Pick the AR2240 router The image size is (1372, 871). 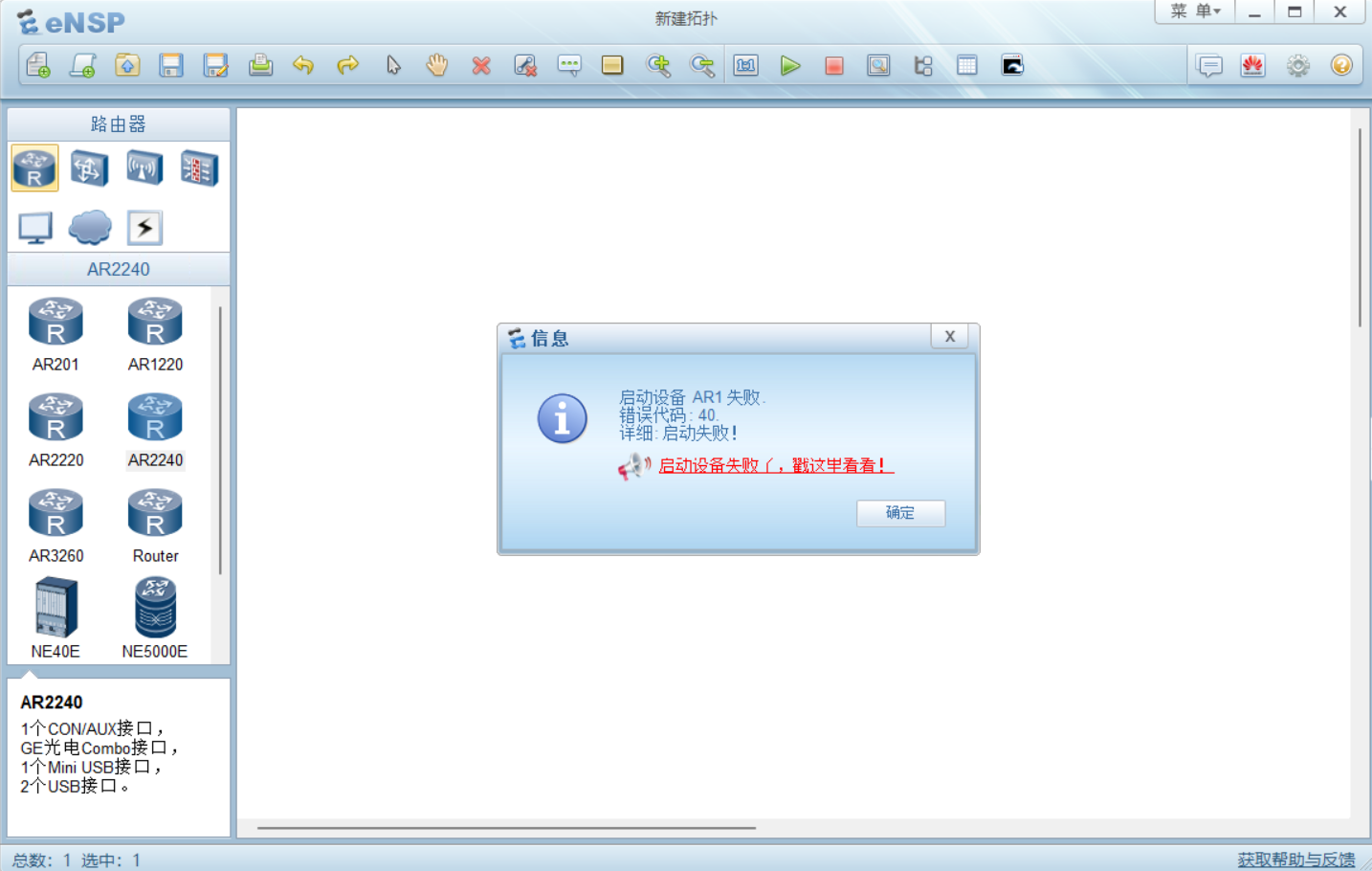[155, 430]
